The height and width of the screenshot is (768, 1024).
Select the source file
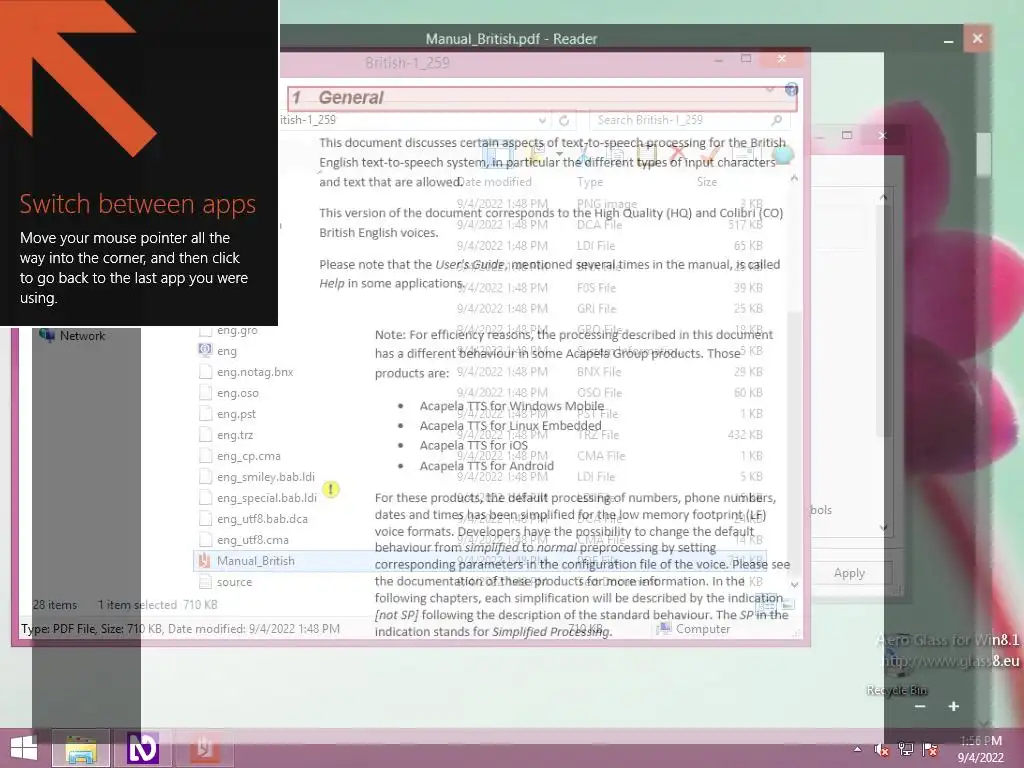point(234,582)
